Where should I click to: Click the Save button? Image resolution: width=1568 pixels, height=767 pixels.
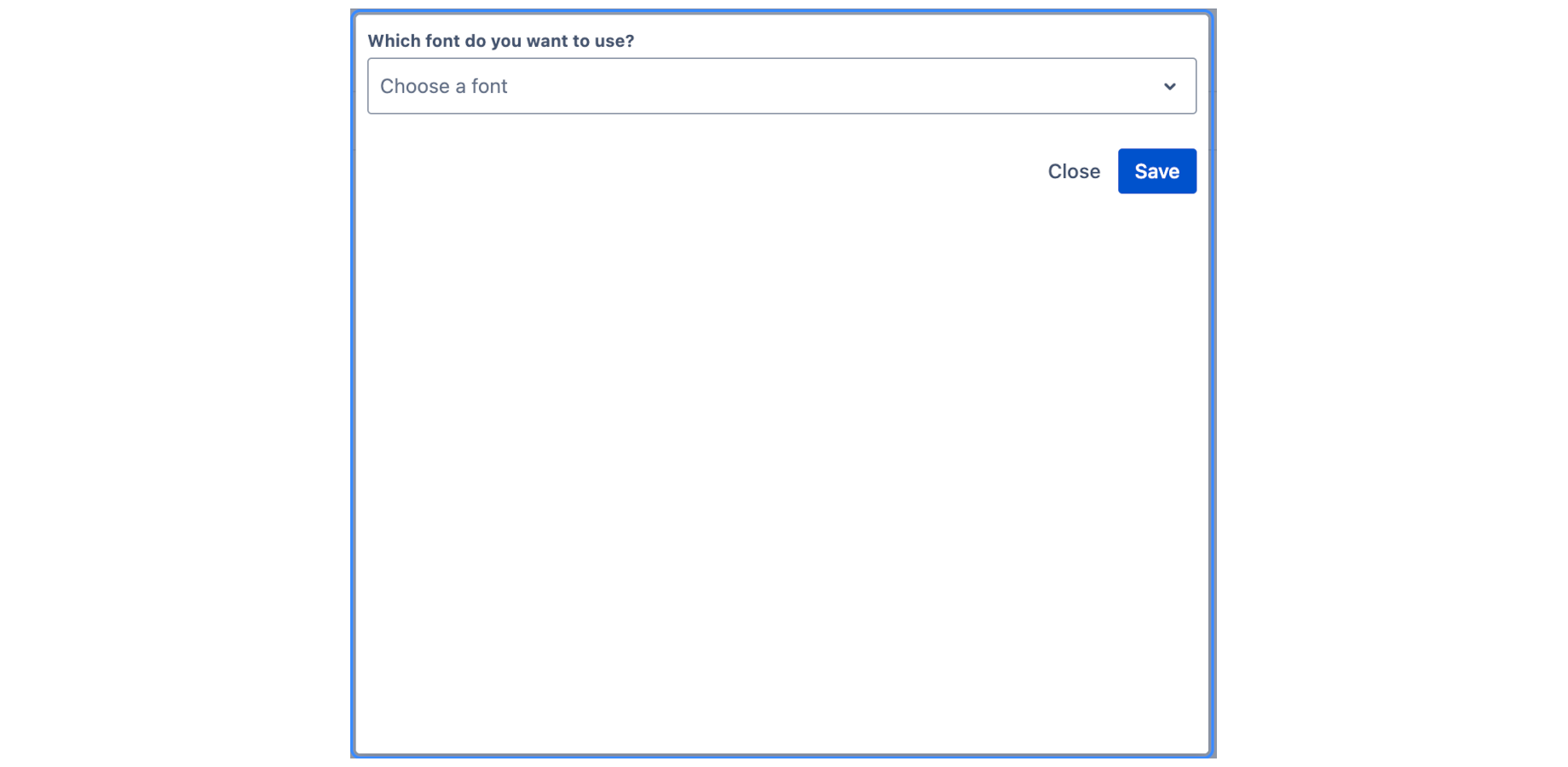(x=1156, y=171)
